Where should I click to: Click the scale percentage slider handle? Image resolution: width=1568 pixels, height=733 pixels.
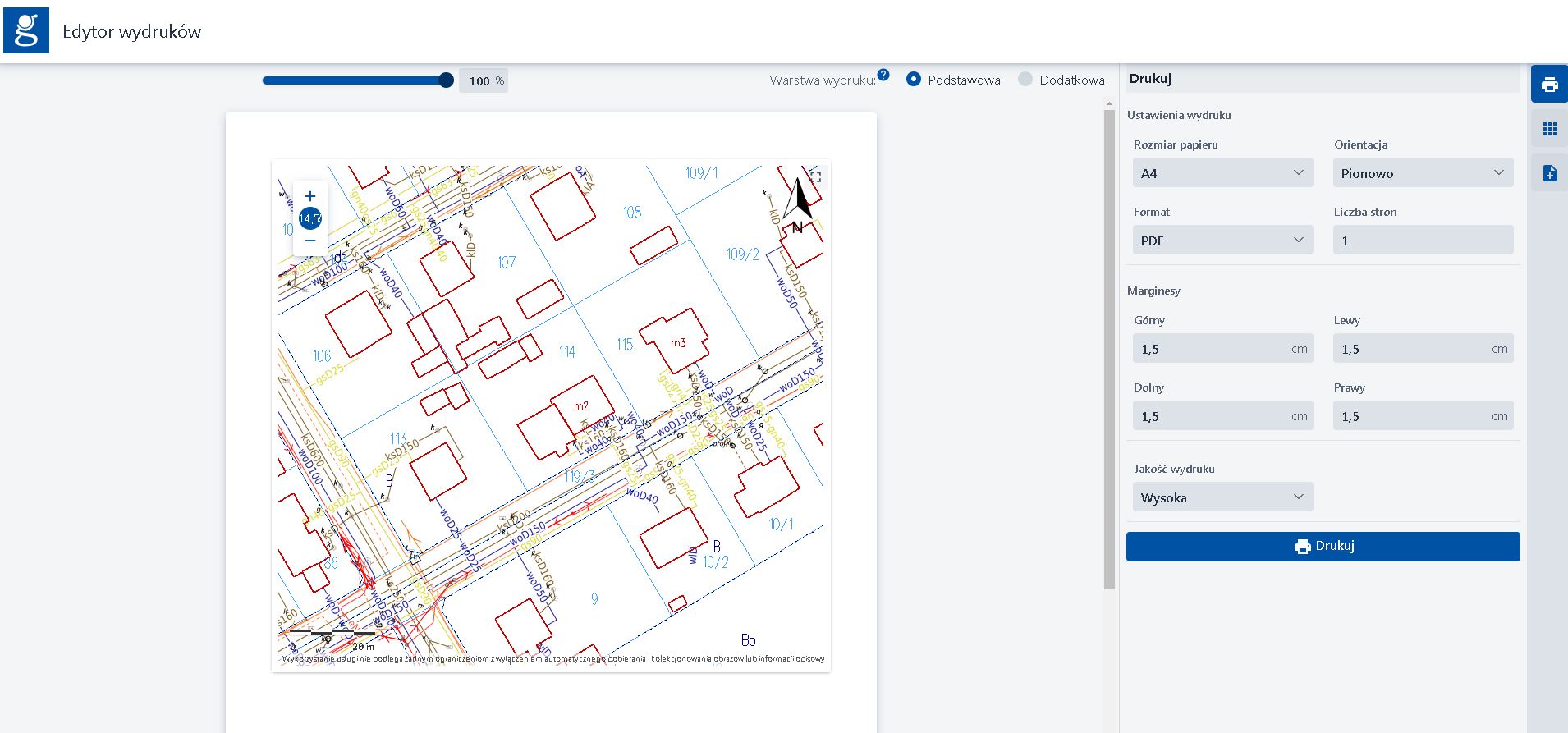click(x=446, y=80)
